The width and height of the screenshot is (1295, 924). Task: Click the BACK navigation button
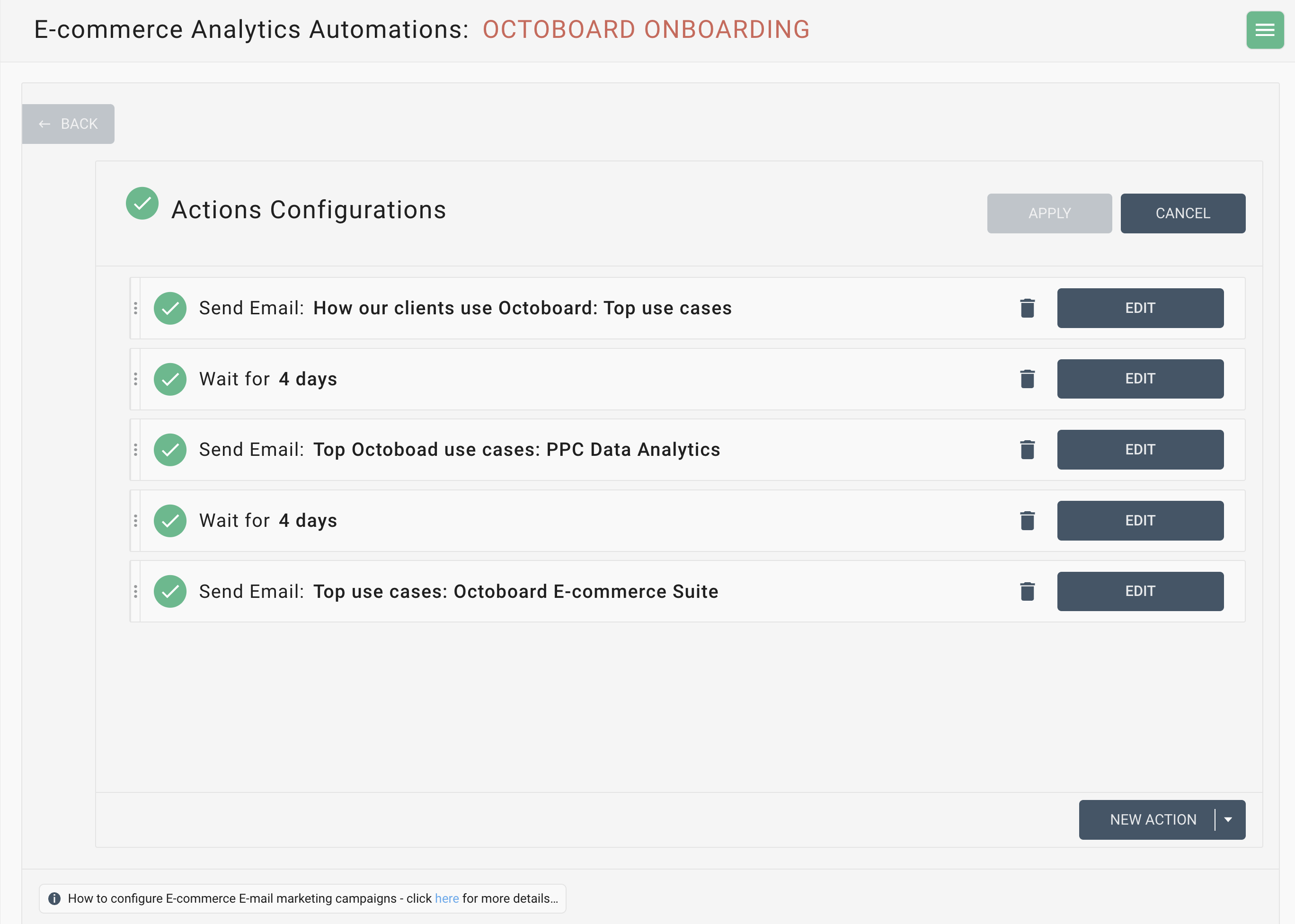pyautogui.click(x=69, y=123)
